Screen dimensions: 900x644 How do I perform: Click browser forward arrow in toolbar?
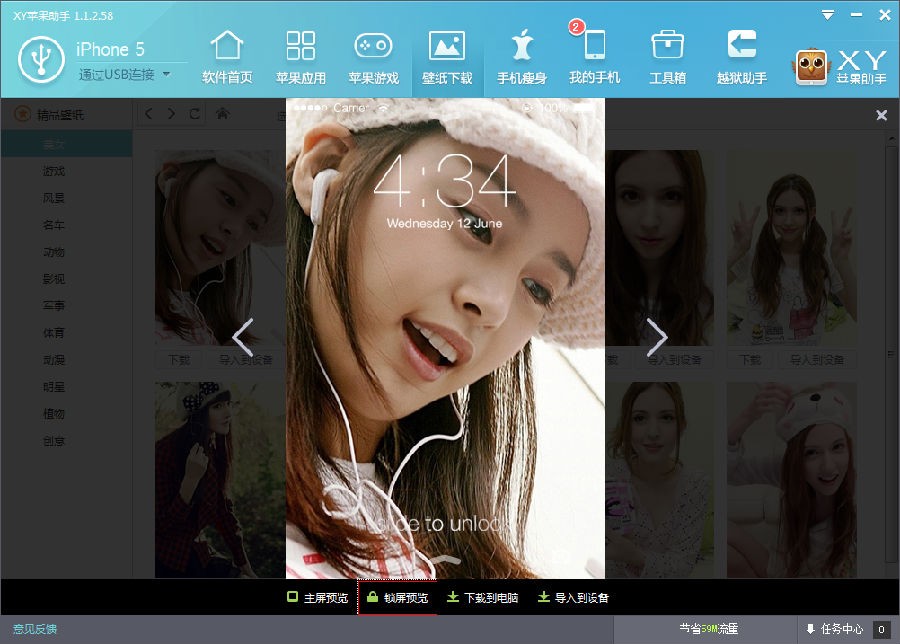pos(171,114)
